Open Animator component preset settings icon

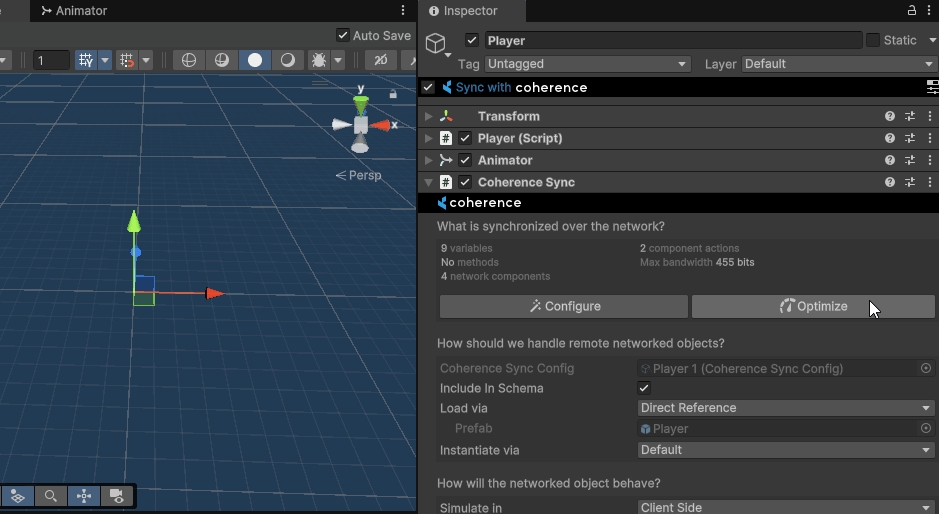pyautogui.click(x=910, y=161)
